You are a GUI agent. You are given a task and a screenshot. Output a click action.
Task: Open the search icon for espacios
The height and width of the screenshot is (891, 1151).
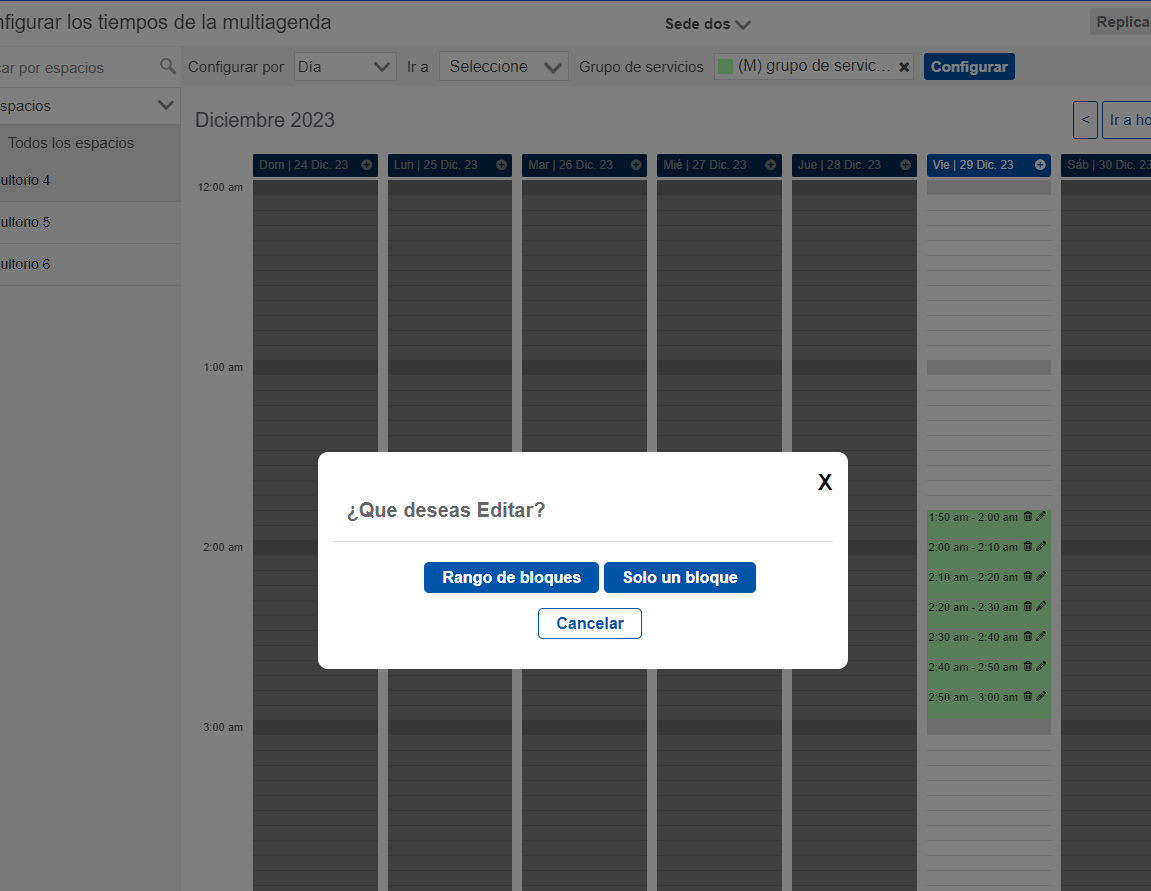(166, 67)
